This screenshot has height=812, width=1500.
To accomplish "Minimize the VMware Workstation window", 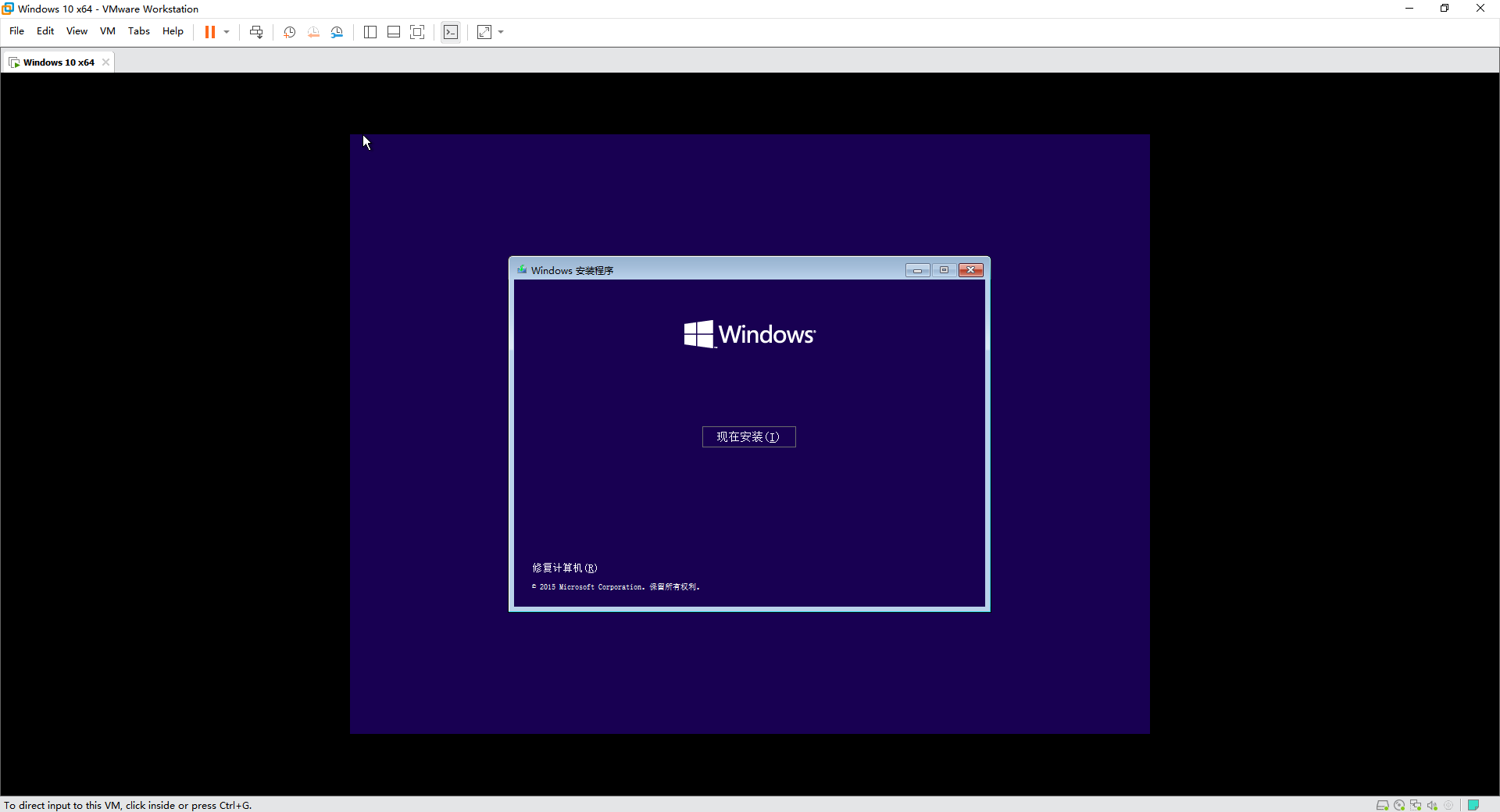I will (x=1409, y=9).
